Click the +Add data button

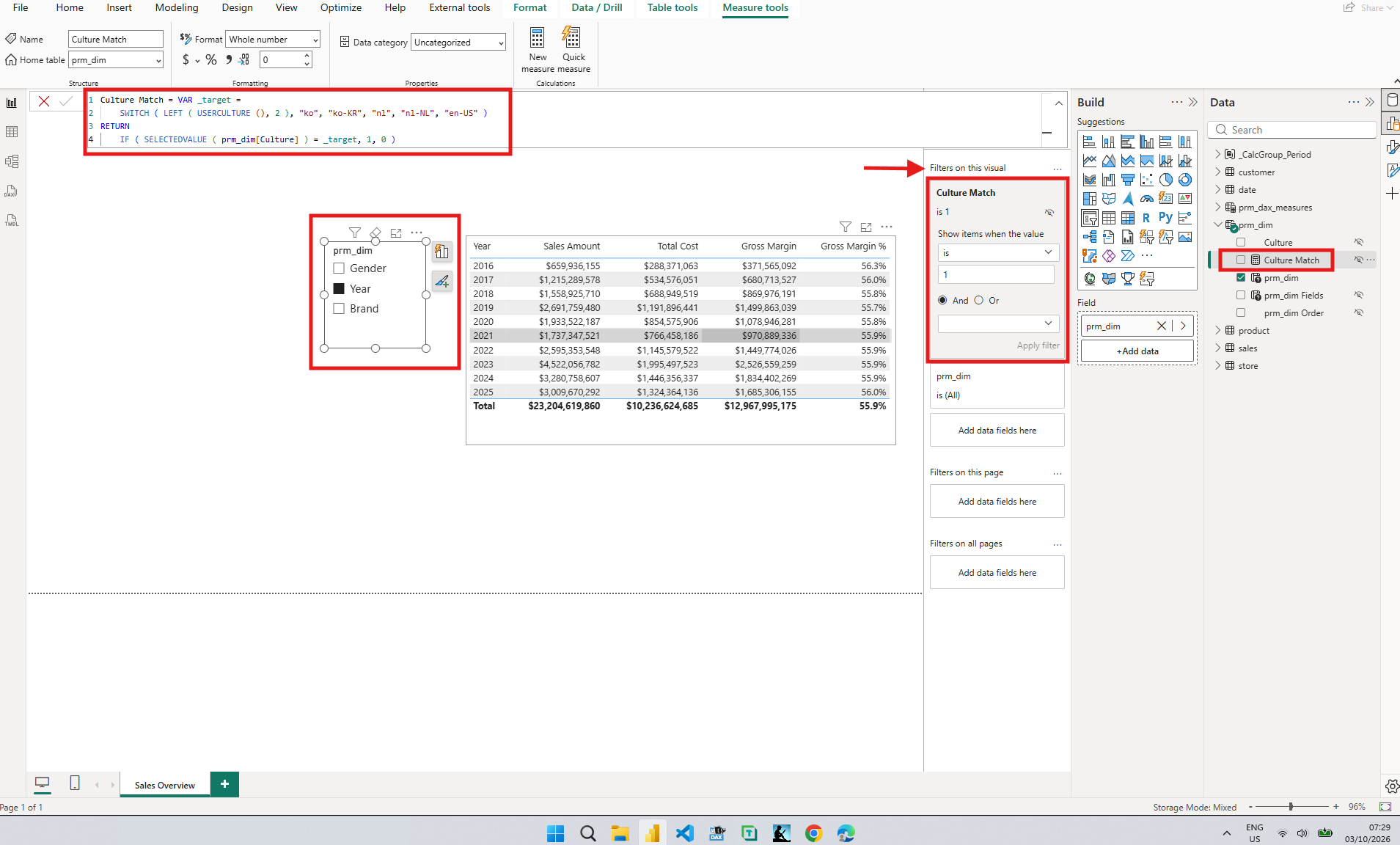tap(1137, 351)
